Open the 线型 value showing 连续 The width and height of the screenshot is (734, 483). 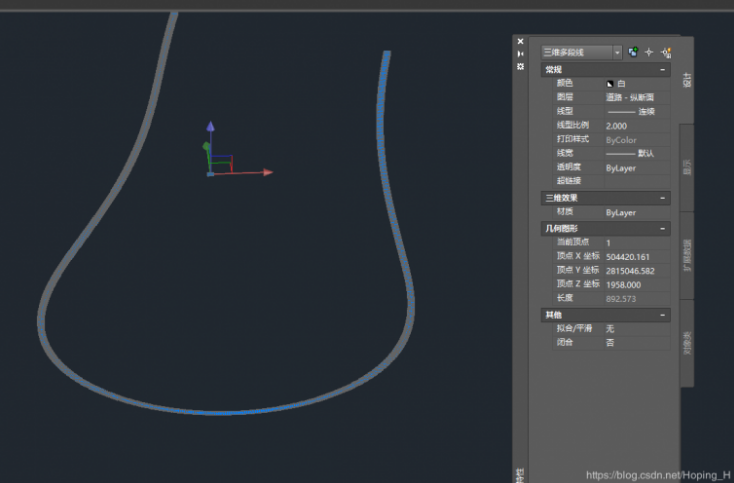coord(637,111)
